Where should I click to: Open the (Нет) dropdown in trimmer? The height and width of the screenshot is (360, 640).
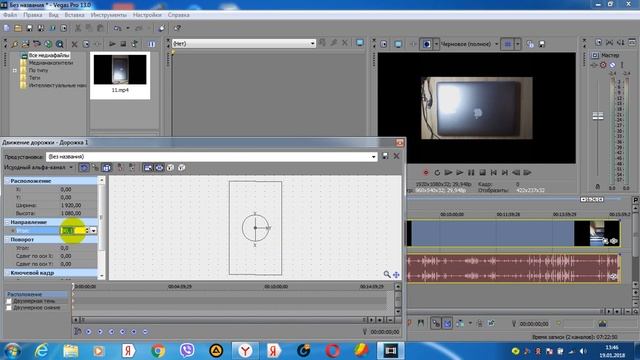(312, 43)
